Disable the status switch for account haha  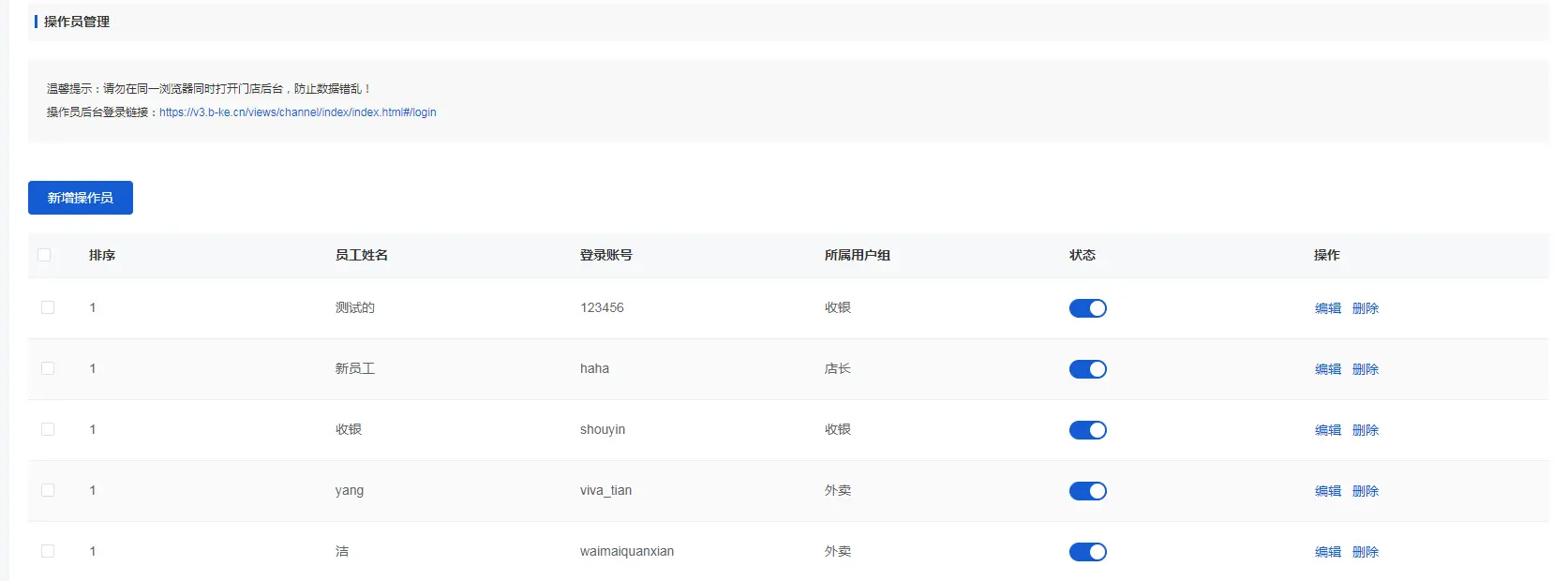(1088, 369)
